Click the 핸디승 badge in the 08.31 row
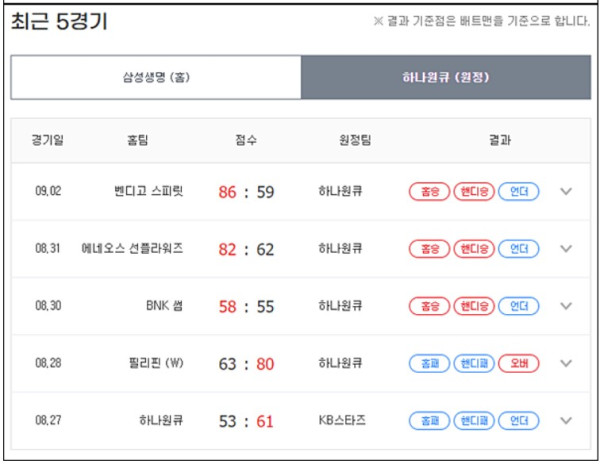This screenshot has height=464, width=600. [474, 249]
